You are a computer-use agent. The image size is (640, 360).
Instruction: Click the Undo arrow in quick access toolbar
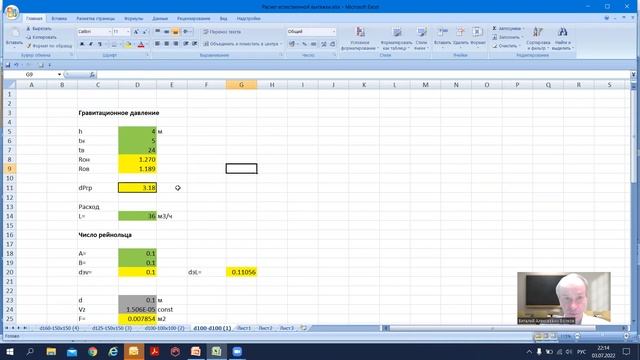click(x=17, y=65)
